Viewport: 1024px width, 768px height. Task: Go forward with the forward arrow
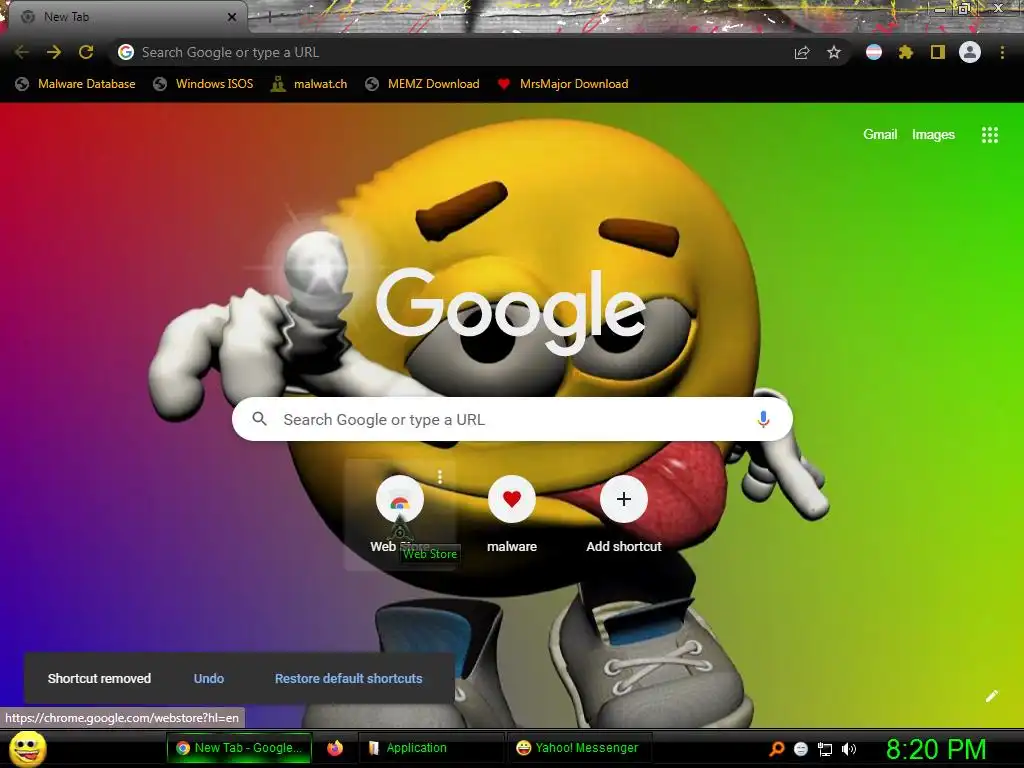(54, 52)
